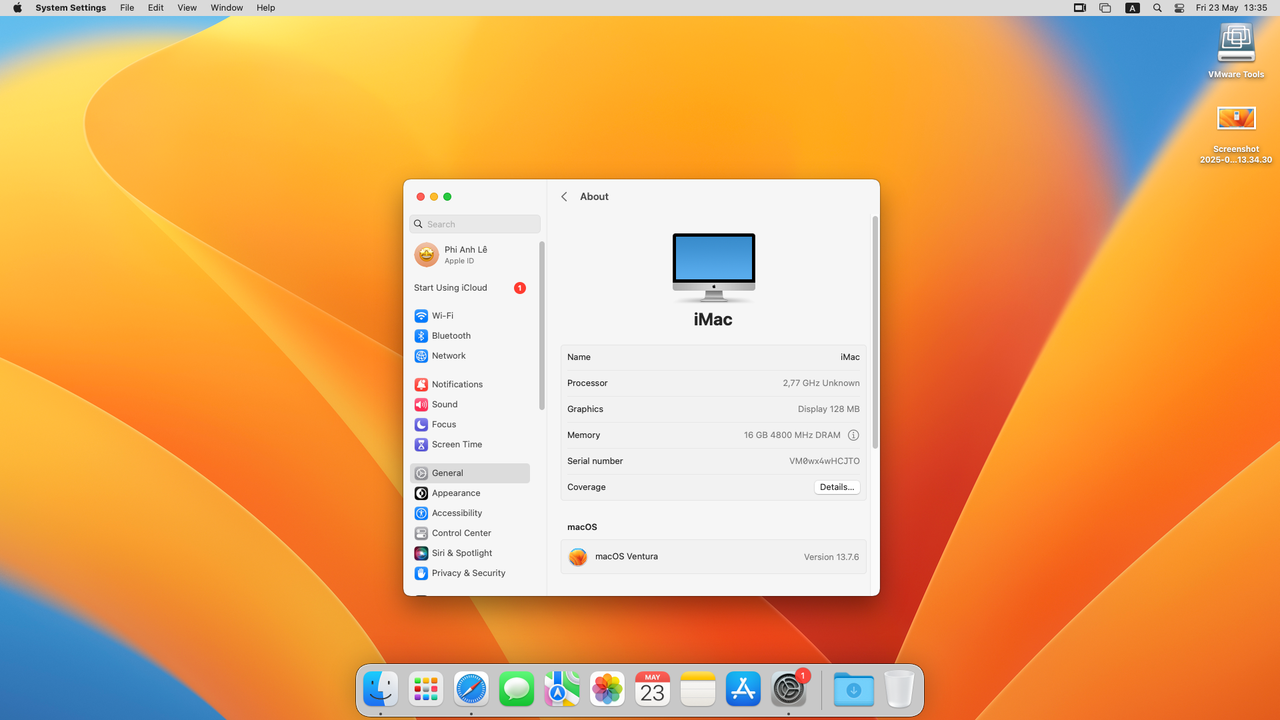Image resolution: width=1280 pixels, height=720 pixels.
Task: Open Notes from the Dock
Action: coord(698,689)
